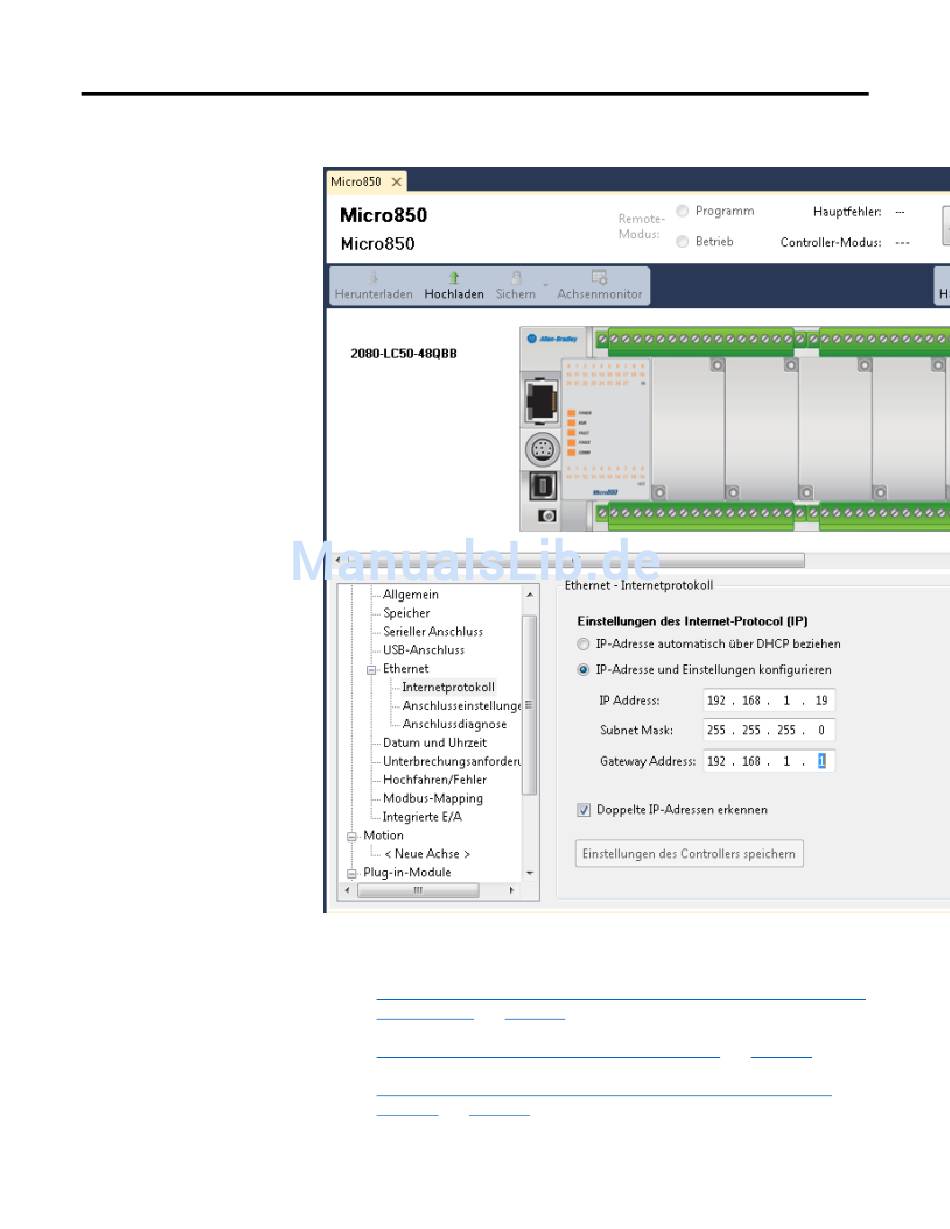The image size is (950, 1229).
Task: Click the < Neue Achse > entry
Action: coord(427,854)
